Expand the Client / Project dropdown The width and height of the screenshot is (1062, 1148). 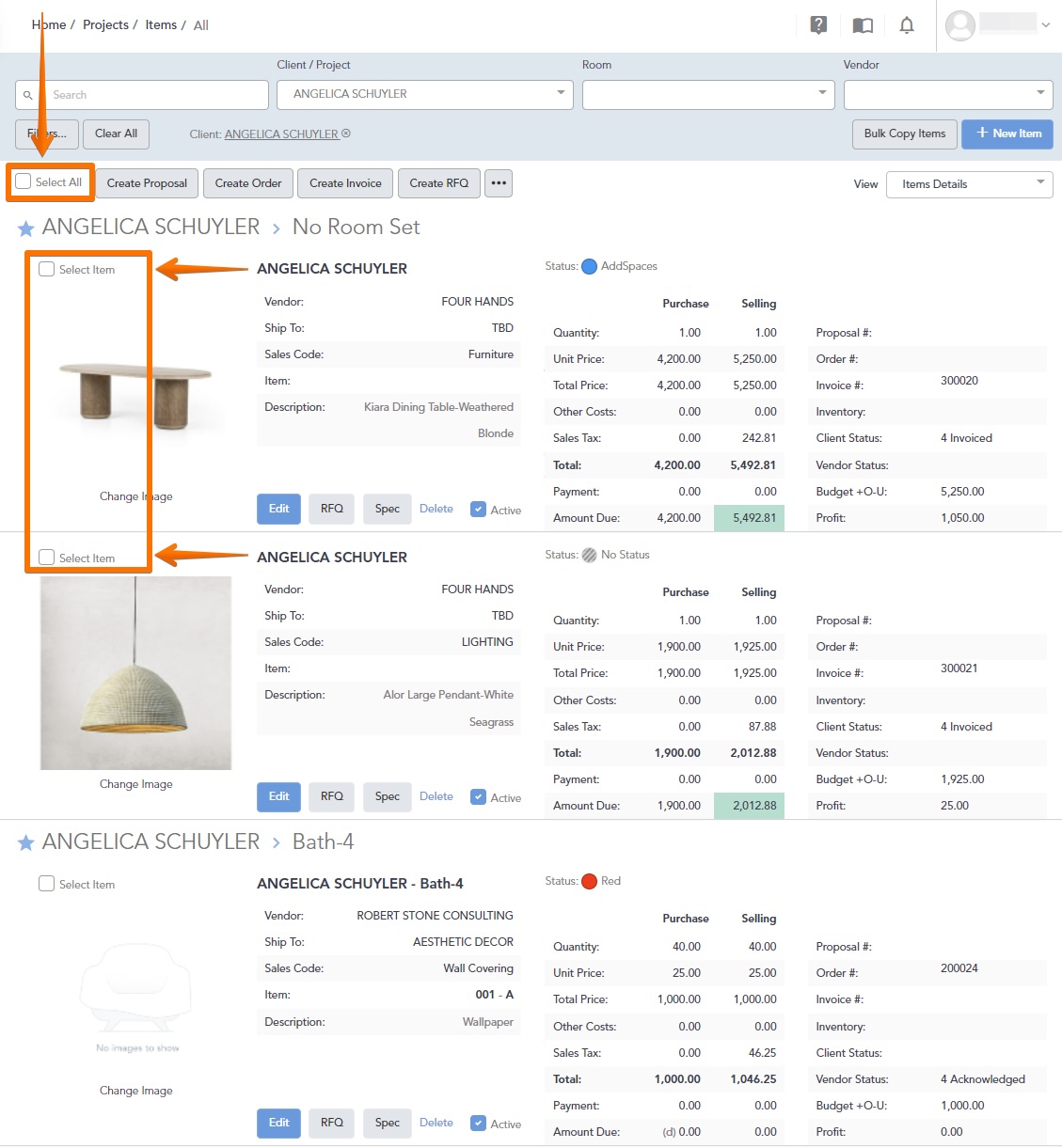point(425,94)
